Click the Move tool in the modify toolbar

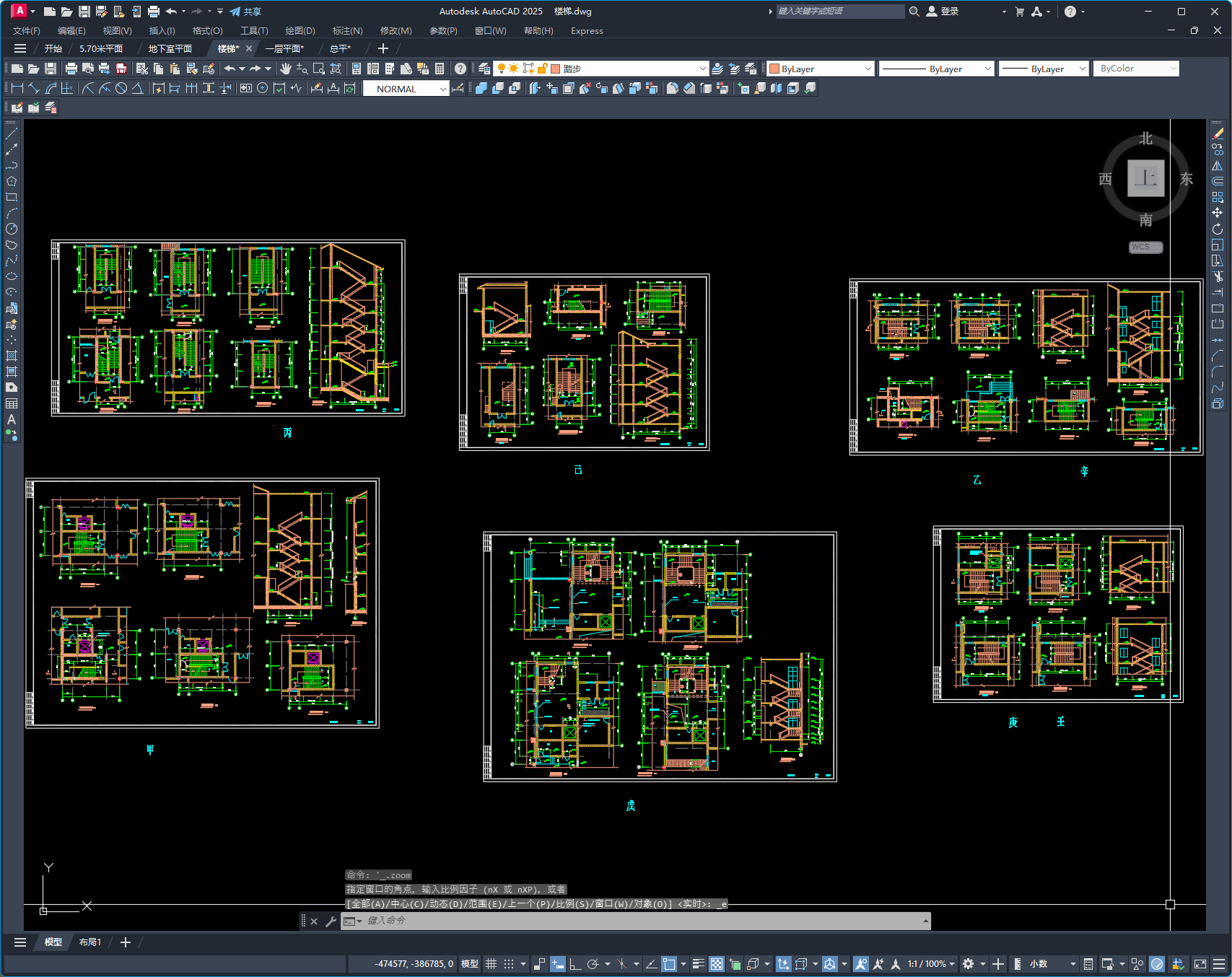tap(1218, 213)
